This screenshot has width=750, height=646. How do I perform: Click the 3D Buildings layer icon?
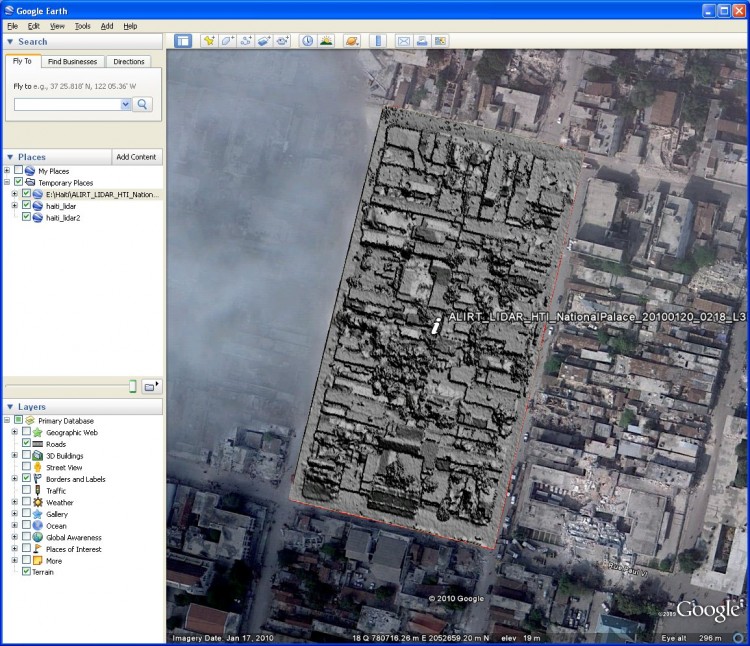[x=38, y=456]
